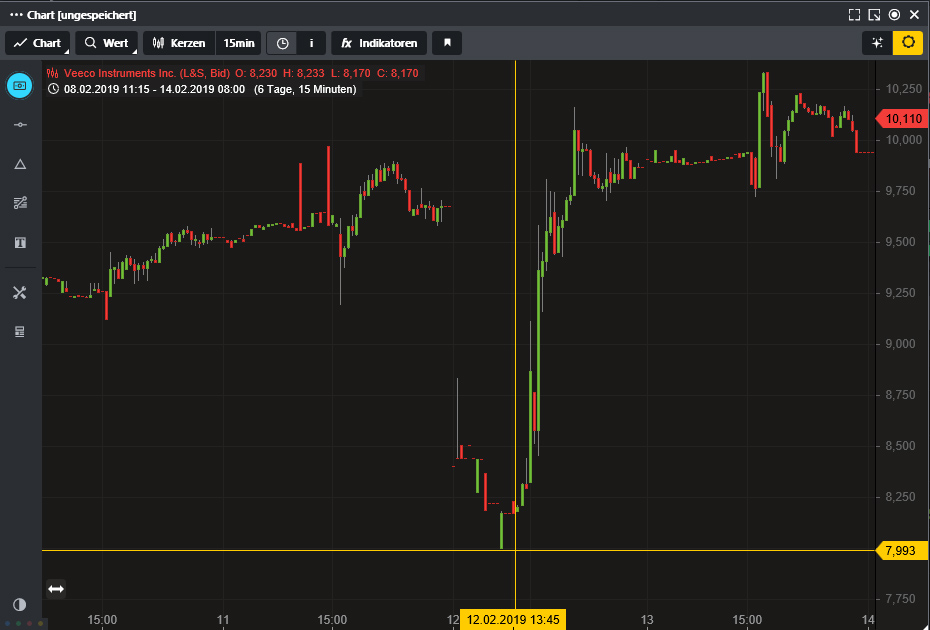Select the text annotation tool

point(20,243)
